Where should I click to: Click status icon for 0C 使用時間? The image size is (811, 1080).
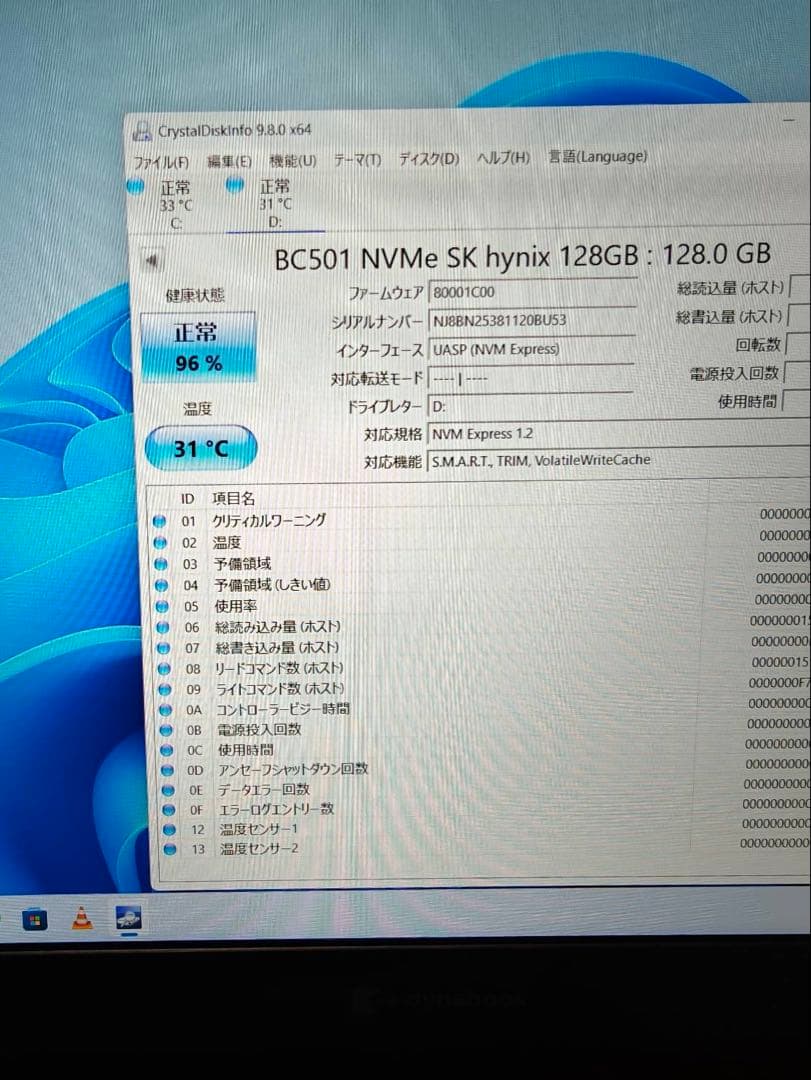(x=167, y=749)
